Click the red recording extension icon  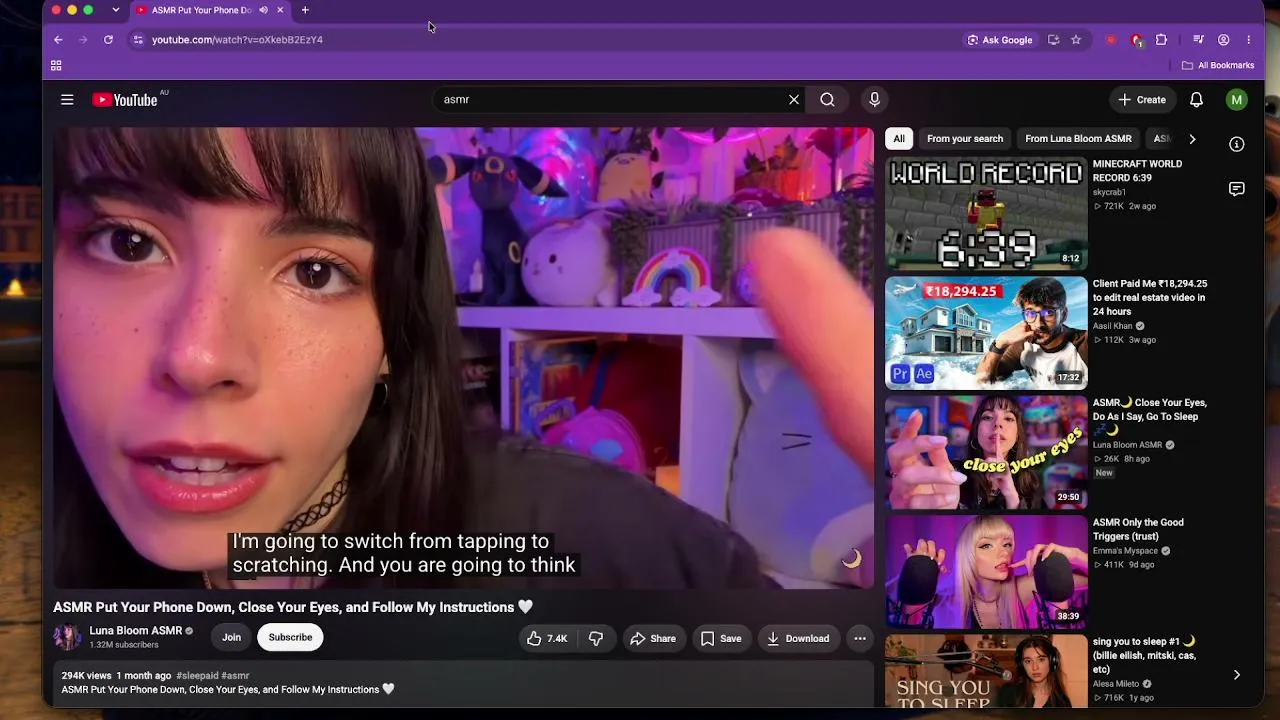[1111, 40]
